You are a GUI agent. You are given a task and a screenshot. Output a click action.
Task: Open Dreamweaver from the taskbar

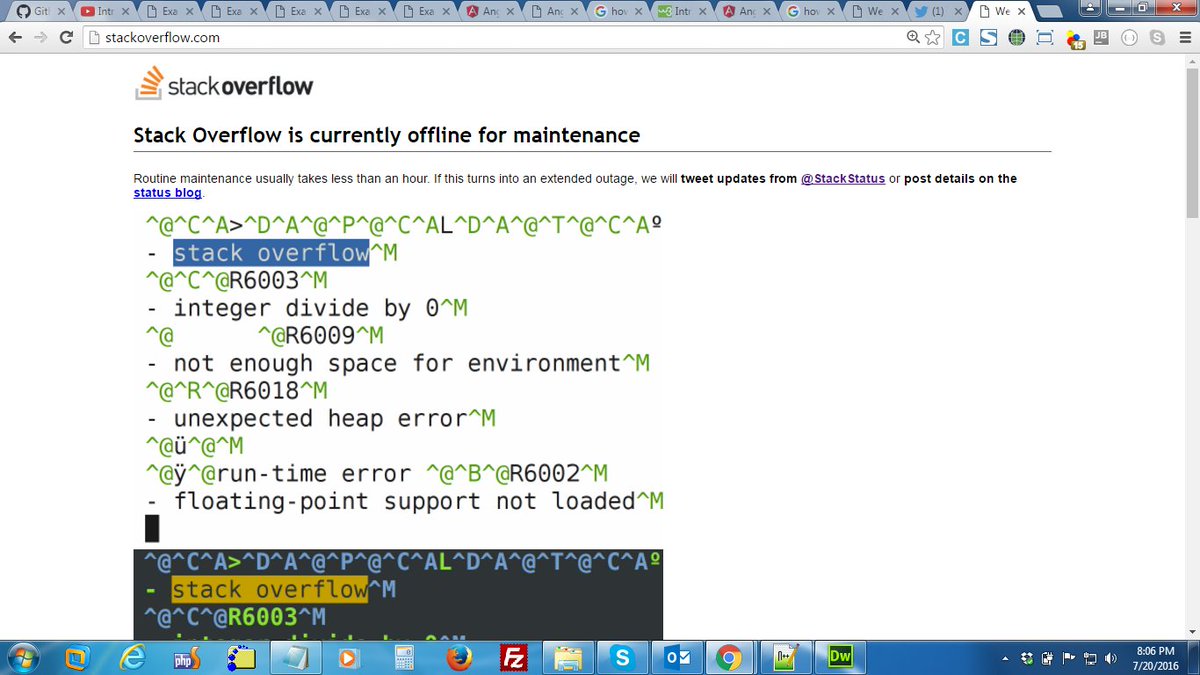pyautogui.click(x=840, y=658)
